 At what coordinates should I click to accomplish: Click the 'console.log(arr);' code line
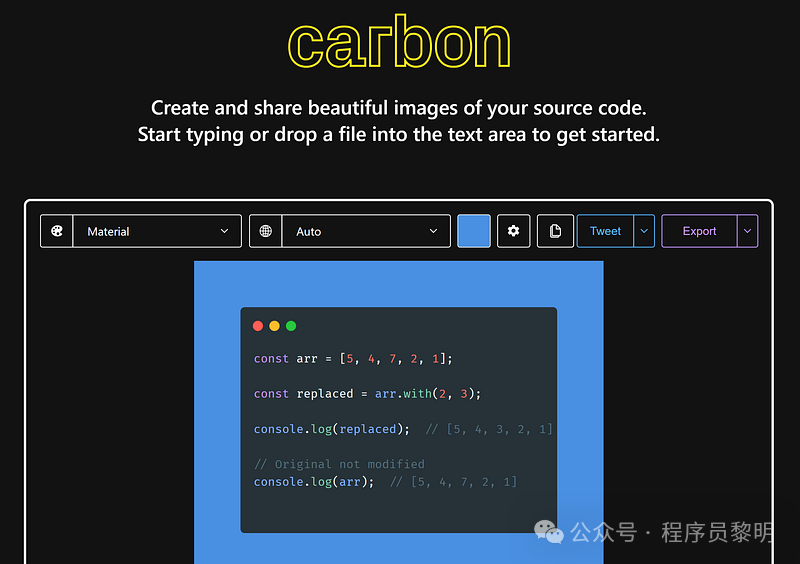314,482
